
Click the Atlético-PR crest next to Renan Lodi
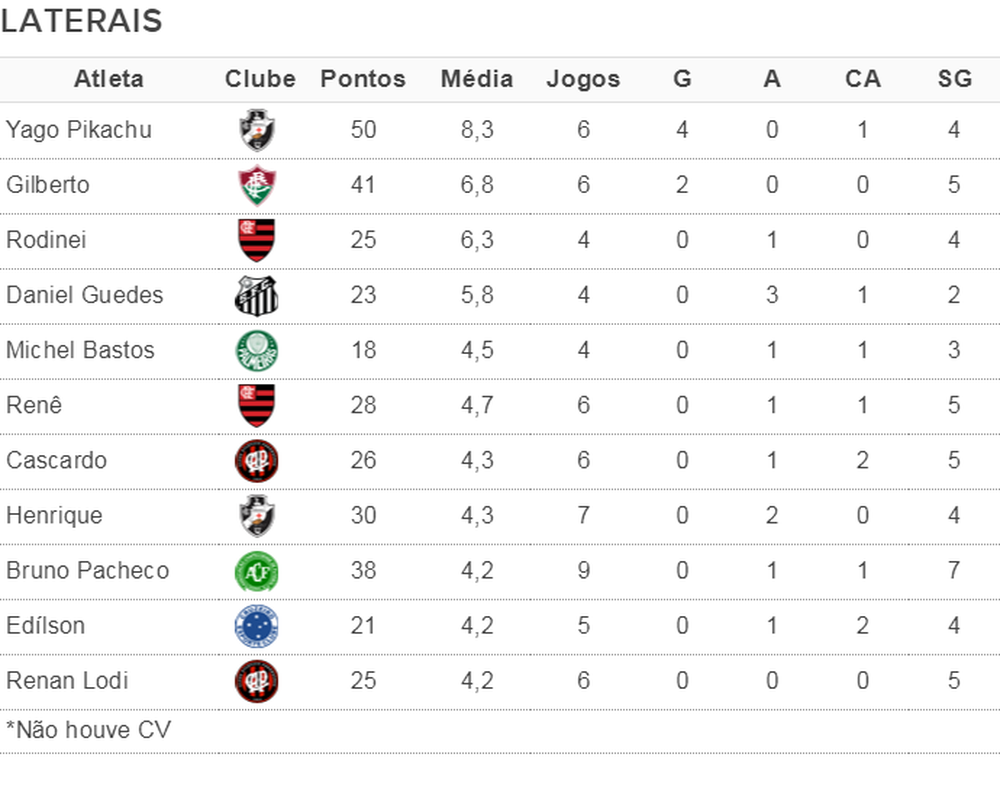click(x=257, y=681)
